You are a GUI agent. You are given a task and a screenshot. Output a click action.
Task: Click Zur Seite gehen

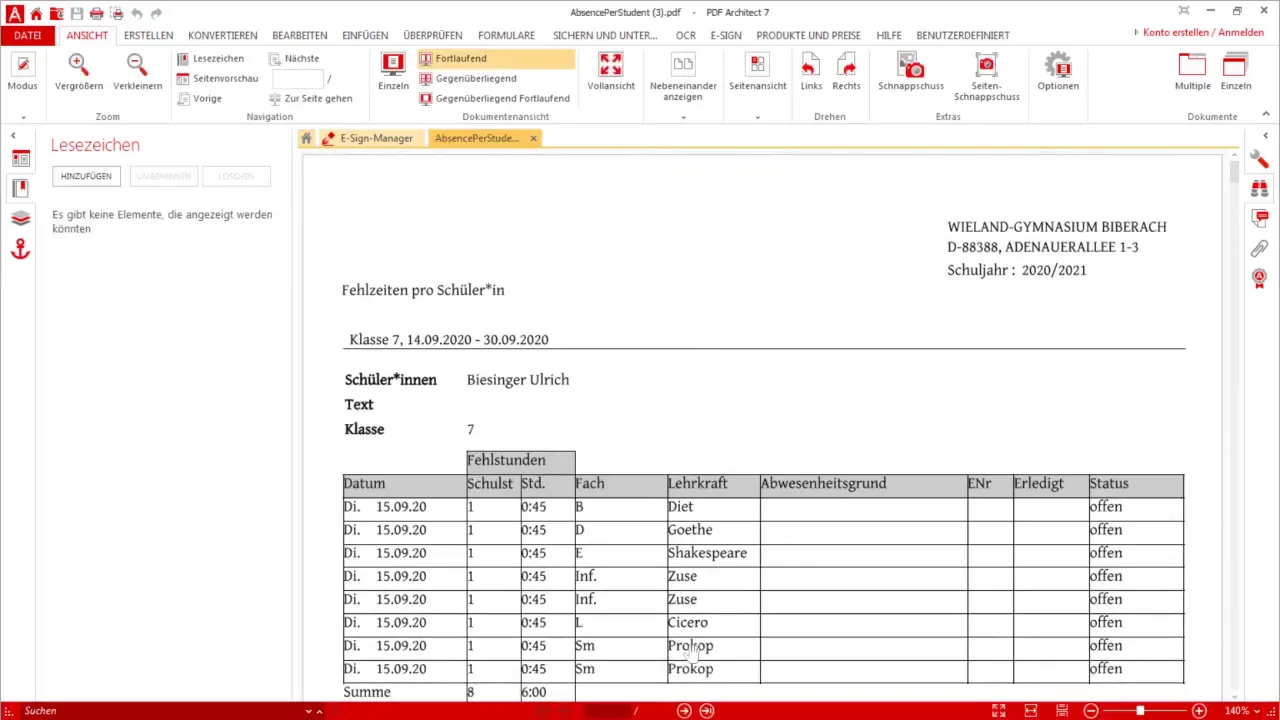(311, 99)
